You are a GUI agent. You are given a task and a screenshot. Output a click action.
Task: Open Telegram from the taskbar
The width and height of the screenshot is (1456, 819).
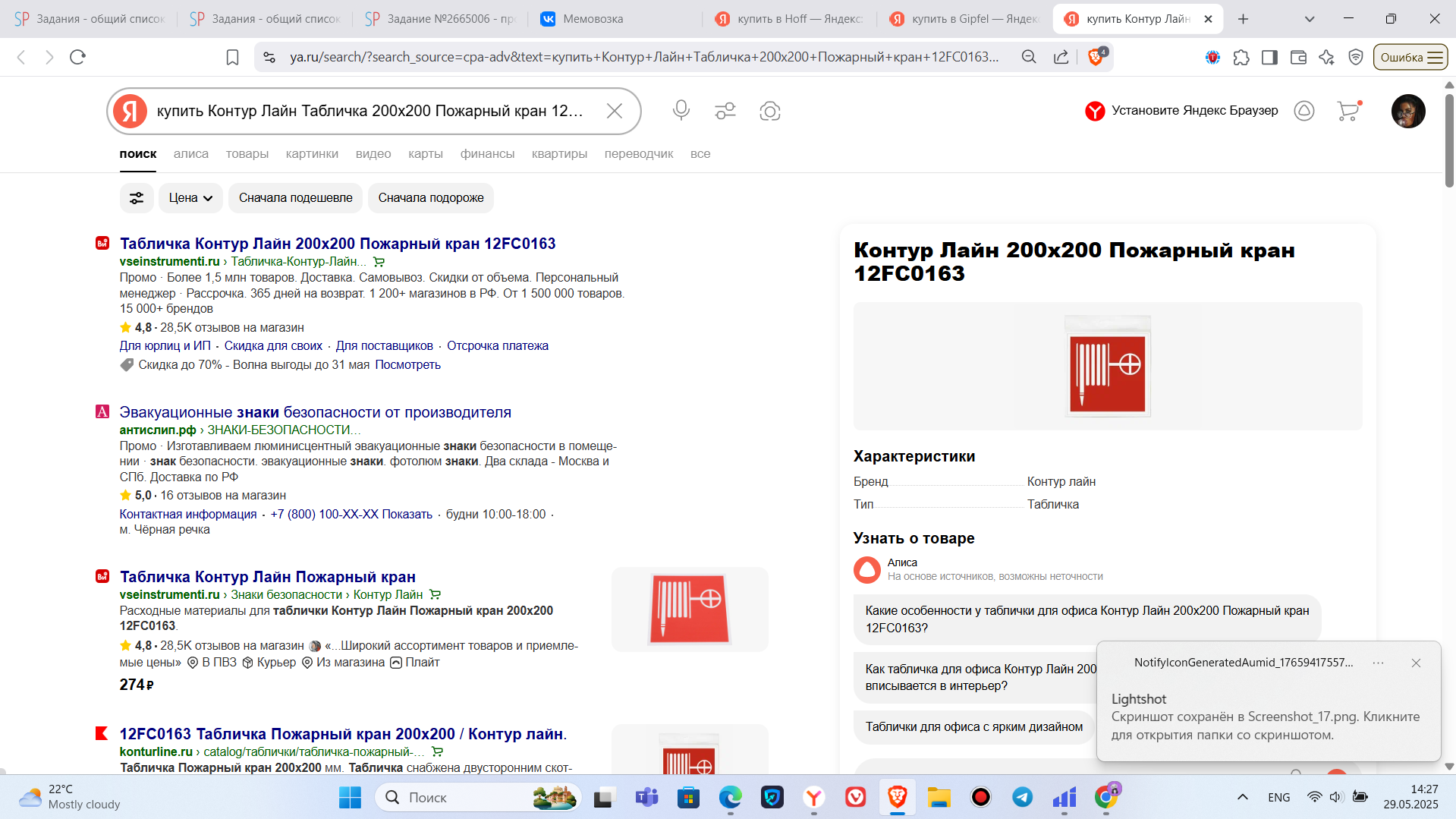(x=1022, y=797)
